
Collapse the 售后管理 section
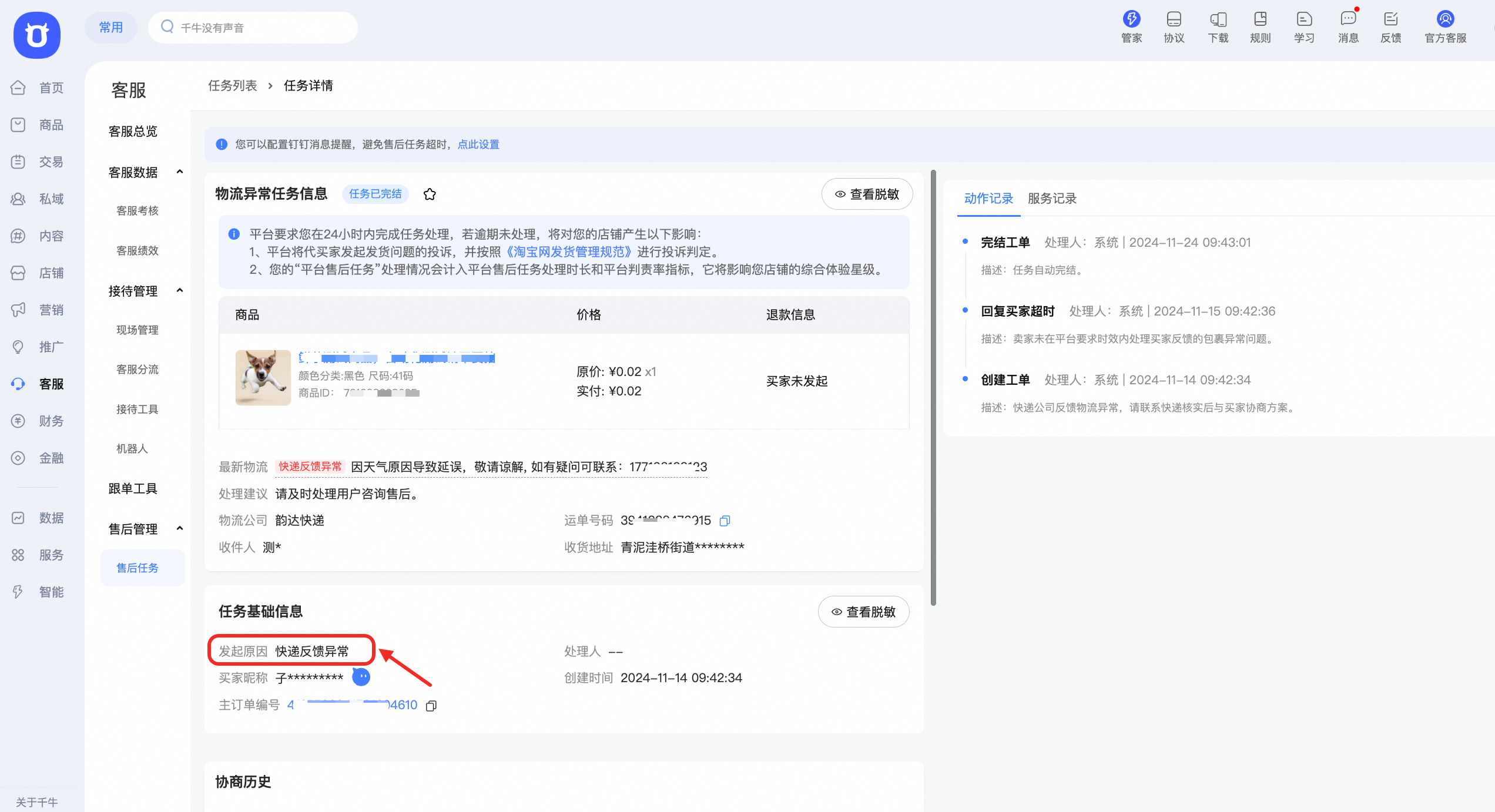click(180, 528)
